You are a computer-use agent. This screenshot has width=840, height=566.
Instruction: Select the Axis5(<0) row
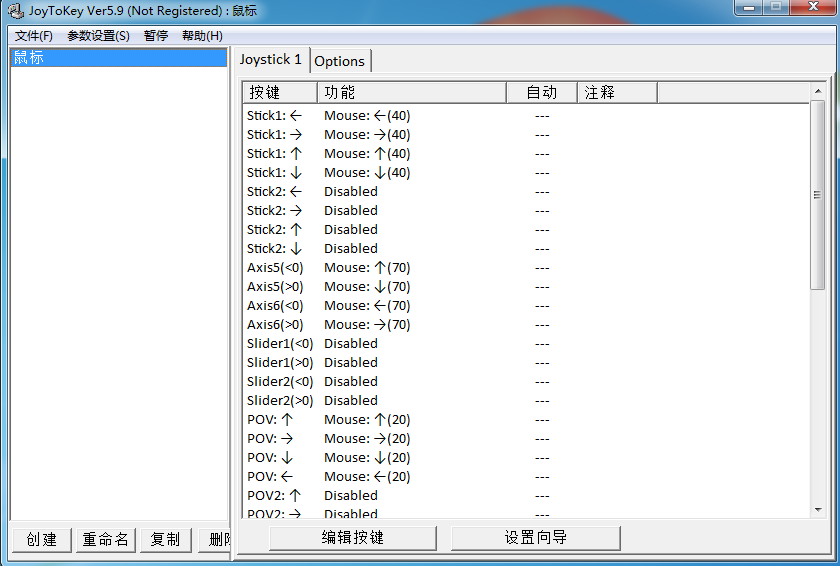click(526, 268)
